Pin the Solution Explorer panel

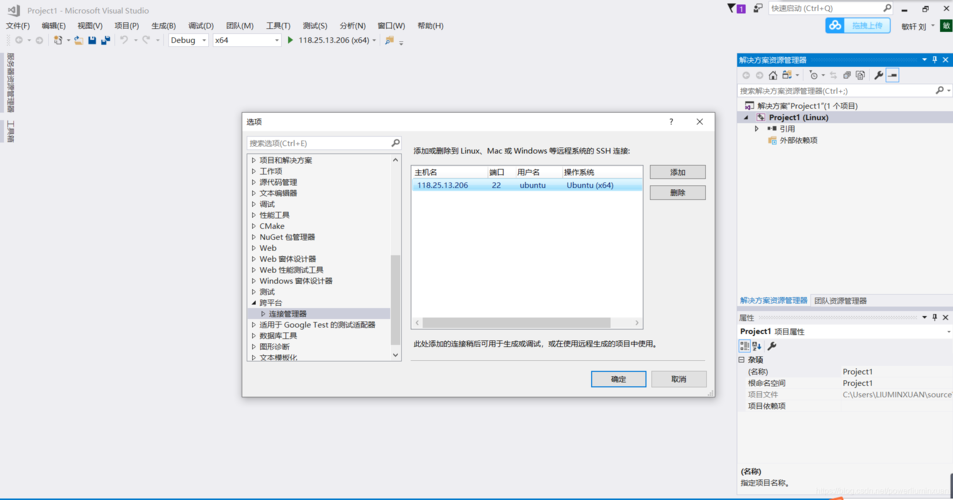[x=935, y=60]
